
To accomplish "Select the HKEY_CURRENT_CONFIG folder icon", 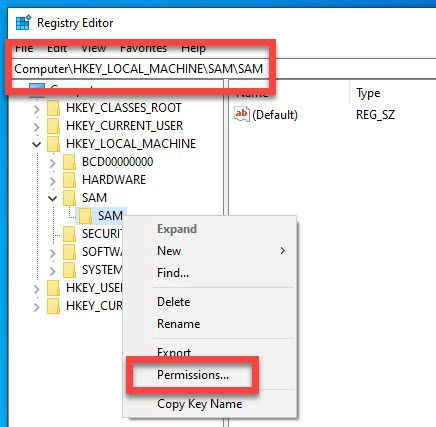I will pyautogui.click(x=53, y=306).
